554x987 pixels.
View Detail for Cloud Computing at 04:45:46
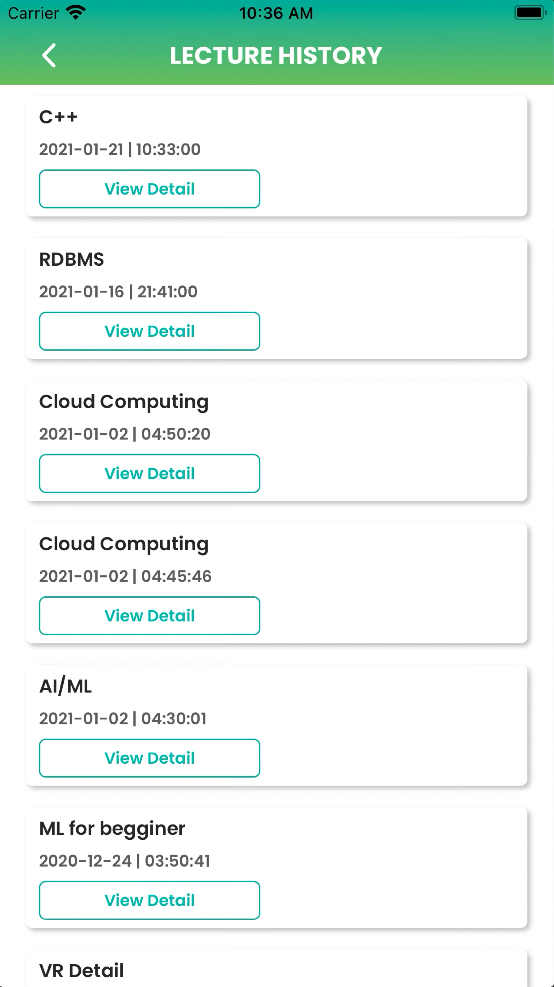point(149,616)
